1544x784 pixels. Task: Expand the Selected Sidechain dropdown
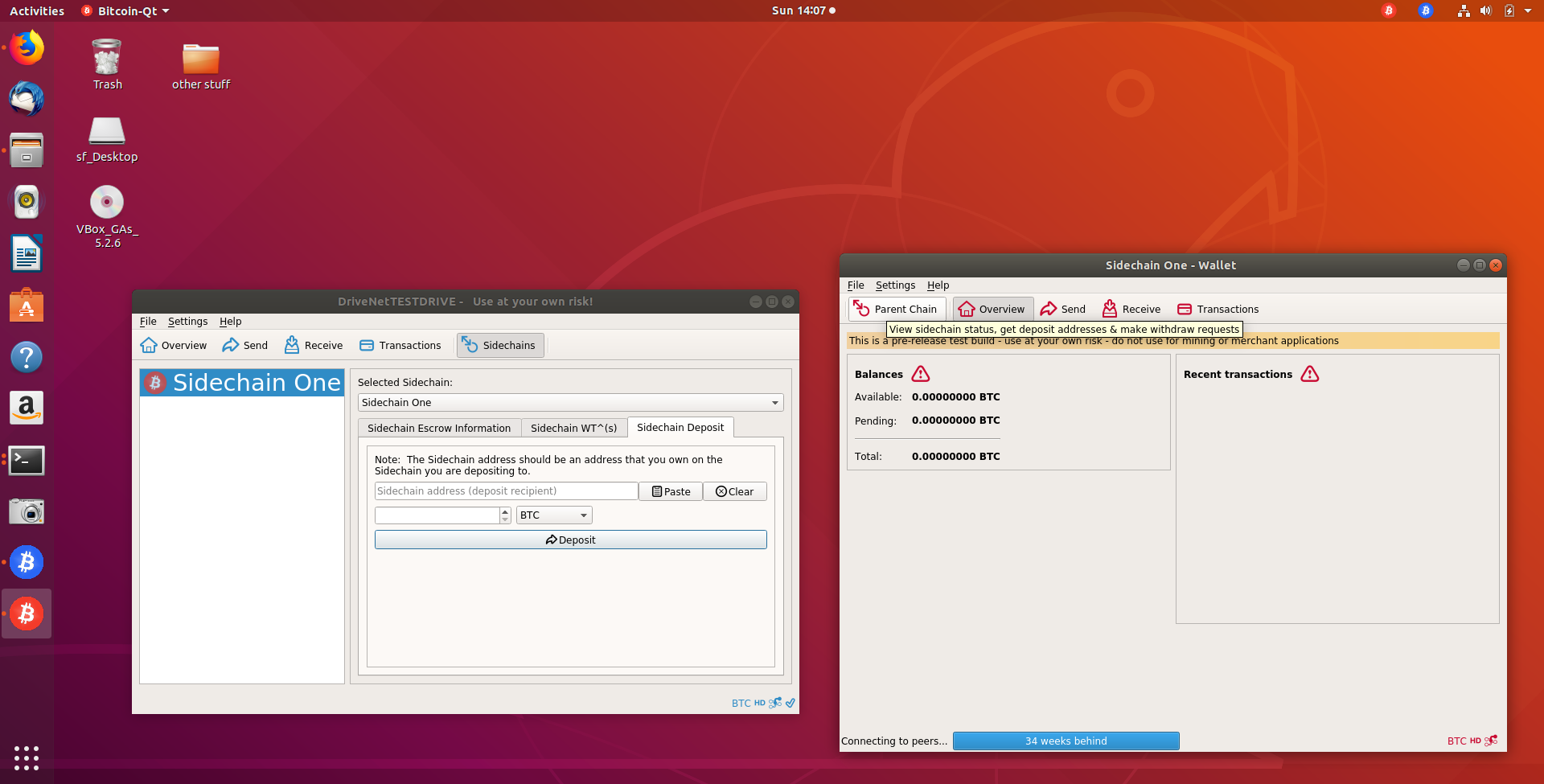tap(570, 402)
